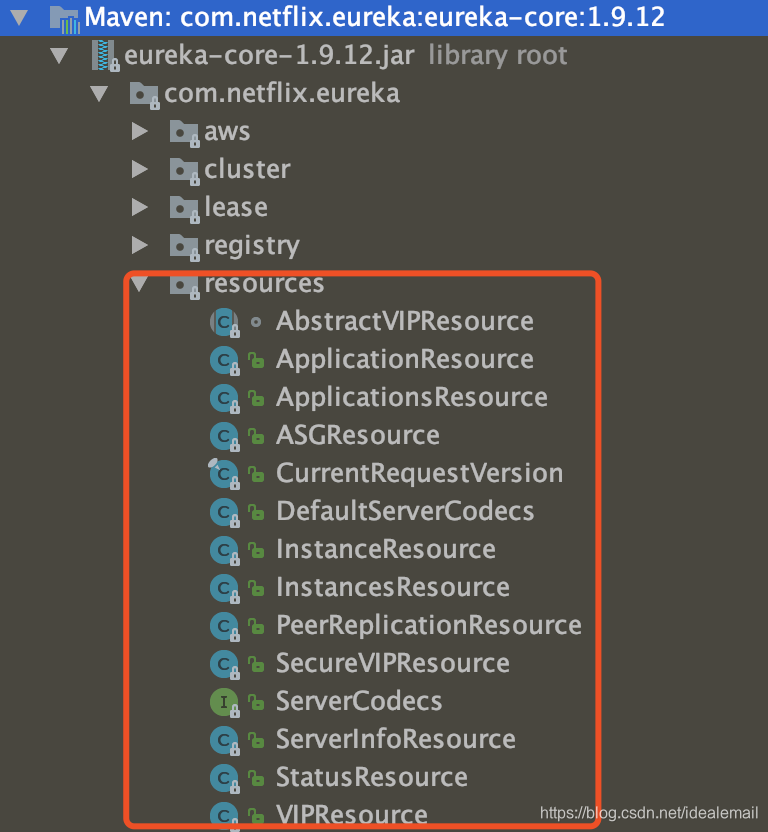Open VIPResource class
The image size is (768, 832).
click(351, 816)
